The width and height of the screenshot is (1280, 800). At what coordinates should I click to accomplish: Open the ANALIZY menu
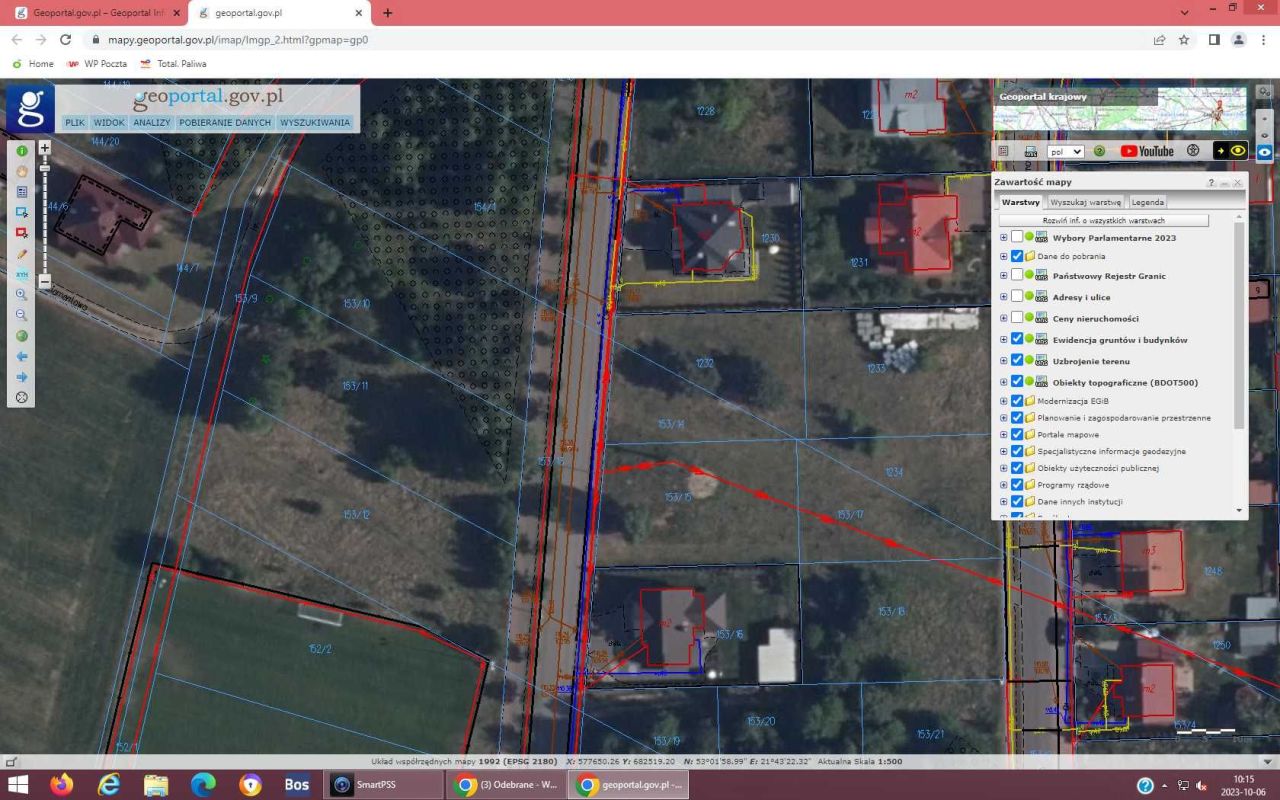152,122
